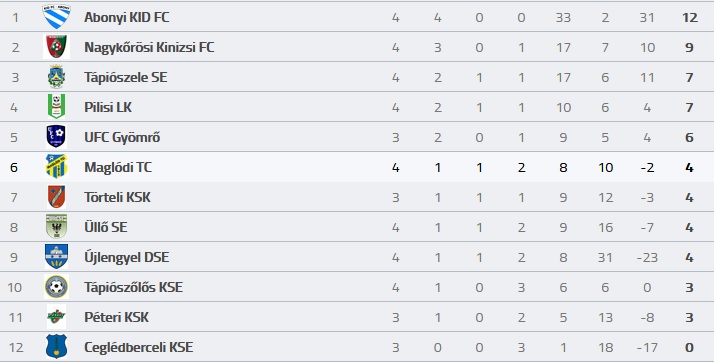Select the Tápiószele SE crest icon
The width and height of the screenshot is (714, 362).
[56, 77]
